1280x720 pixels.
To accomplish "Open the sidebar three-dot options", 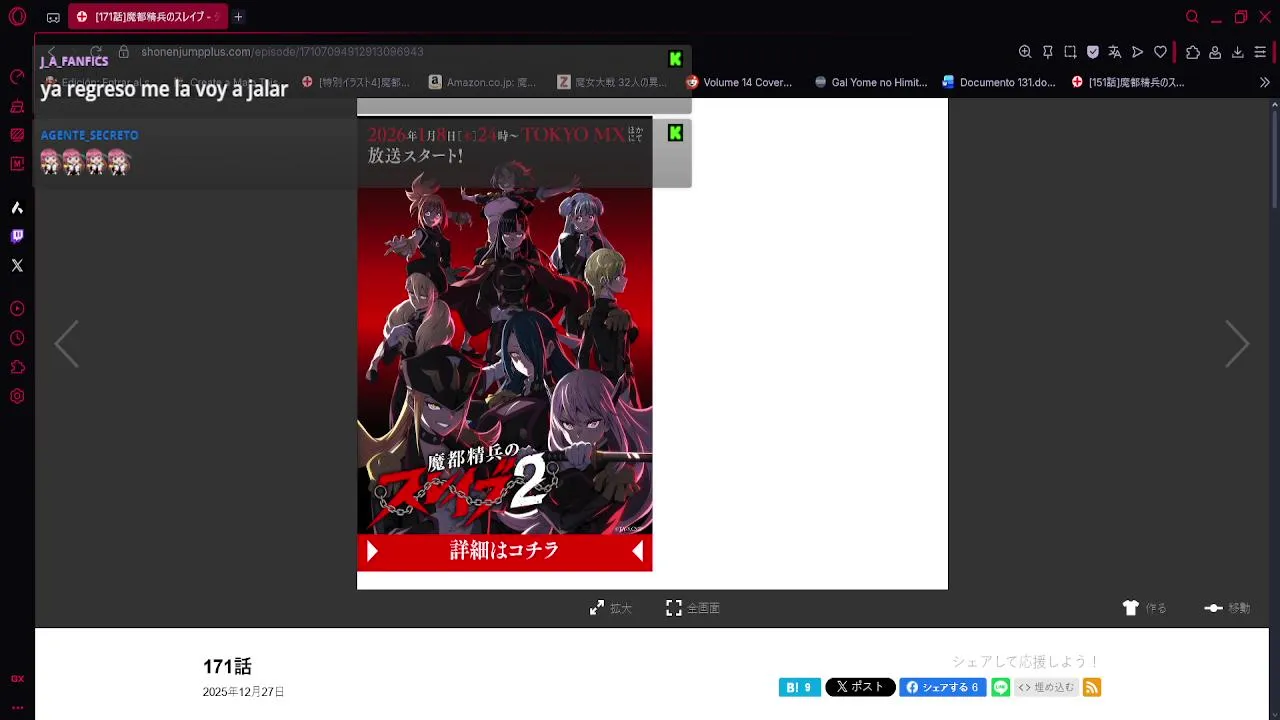I will tap(17, 707).
